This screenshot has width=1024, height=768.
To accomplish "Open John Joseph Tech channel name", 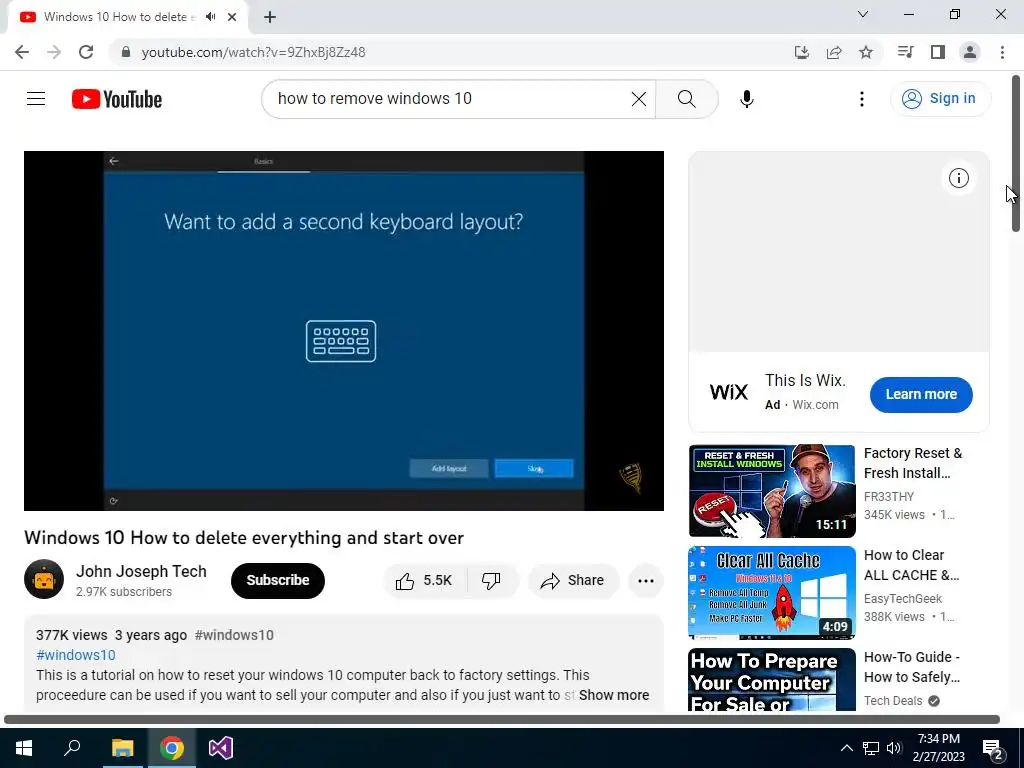I will 141,571.
